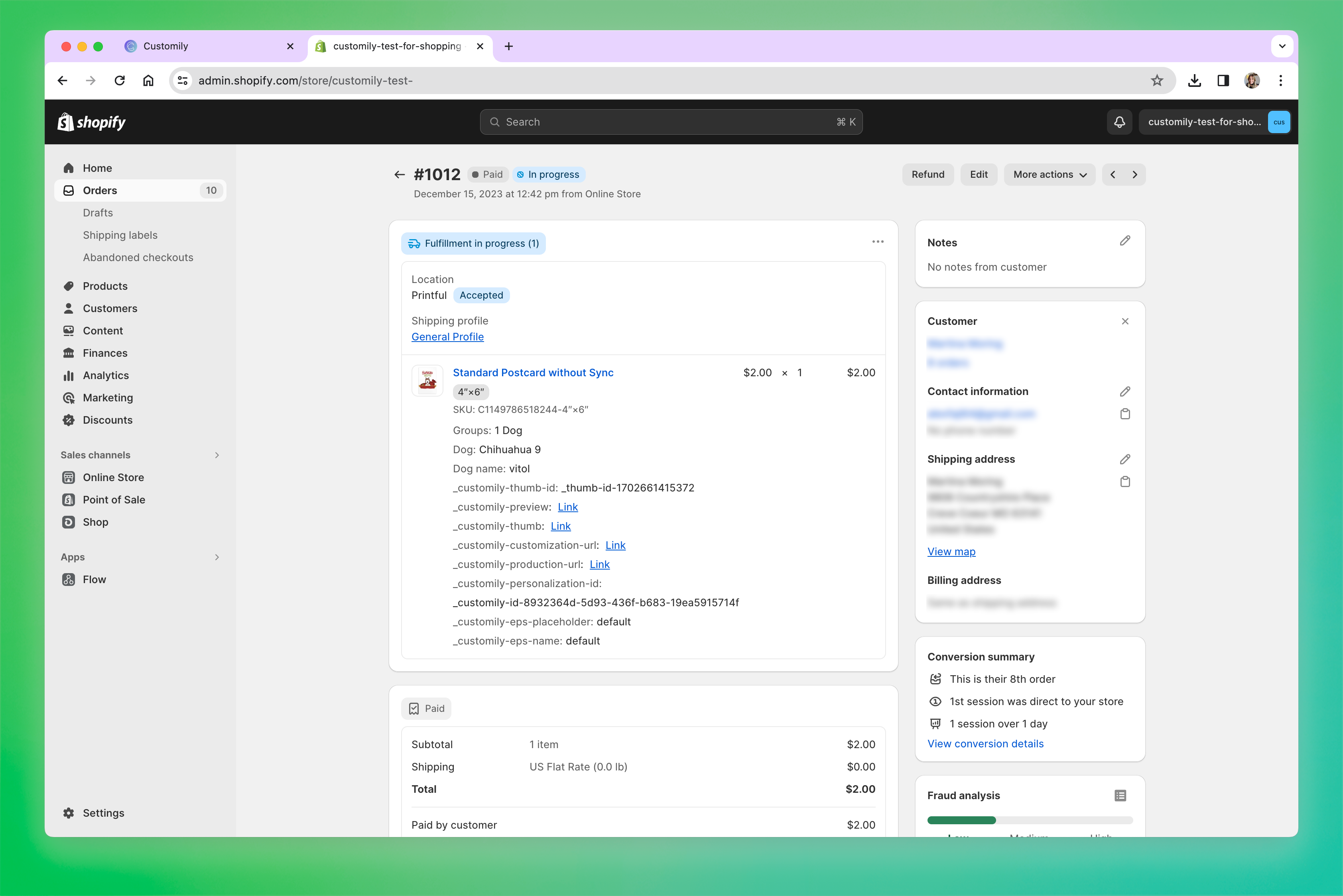The width and height of the screenshot is (1343, 896).
Task: Click the fraud analysis report icon
Action: point(1120,795)
